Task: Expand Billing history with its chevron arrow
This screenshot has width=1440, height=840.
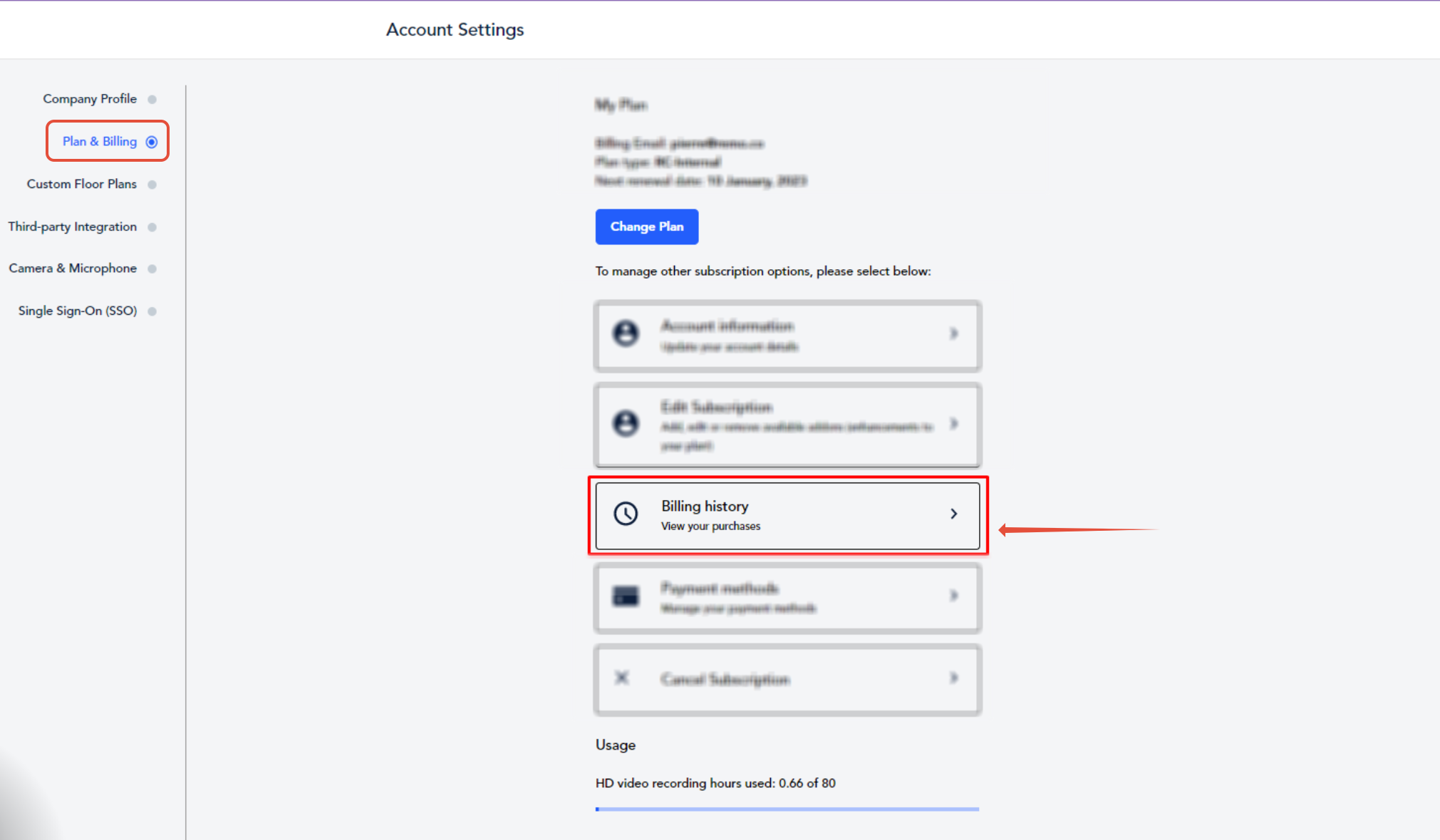Action: [953, 514]
